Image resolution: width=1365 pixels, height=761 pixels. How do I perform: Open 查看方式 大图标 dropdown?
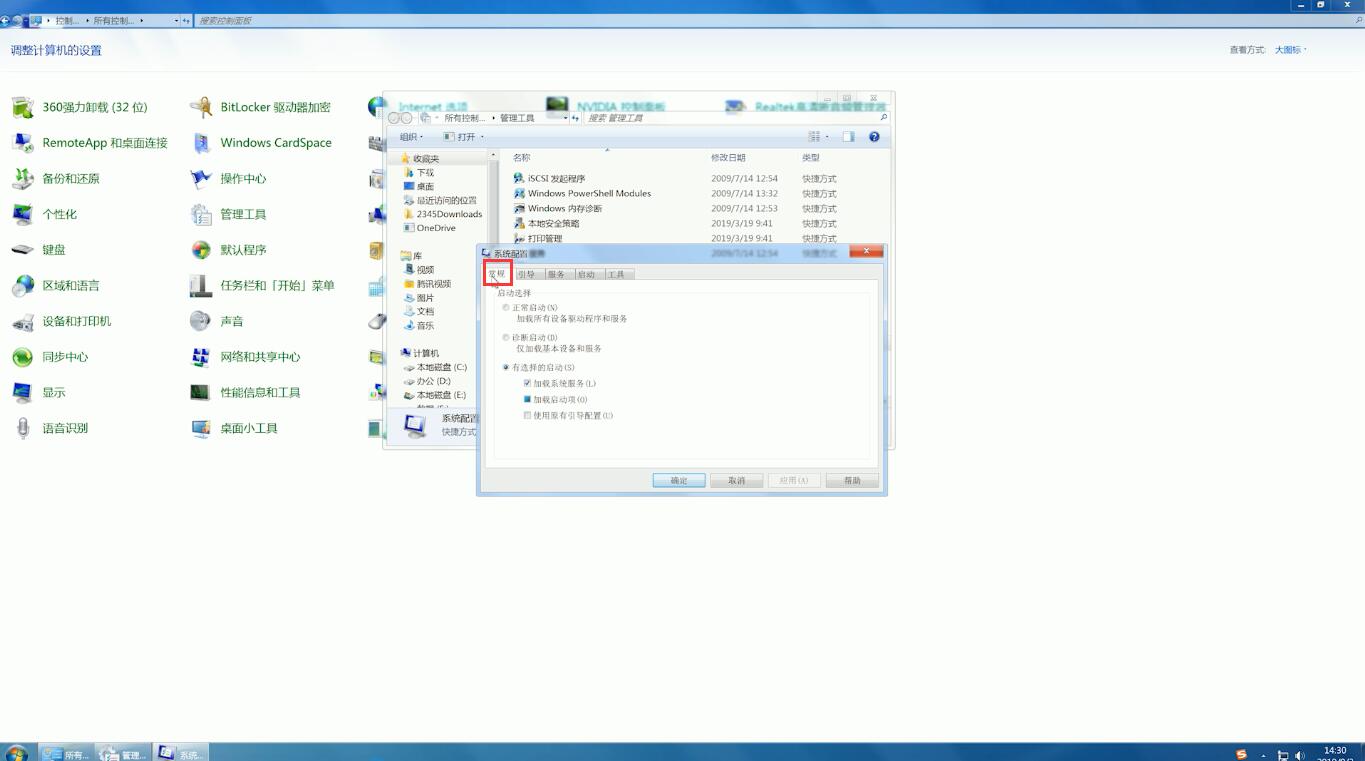(1290, 50)
